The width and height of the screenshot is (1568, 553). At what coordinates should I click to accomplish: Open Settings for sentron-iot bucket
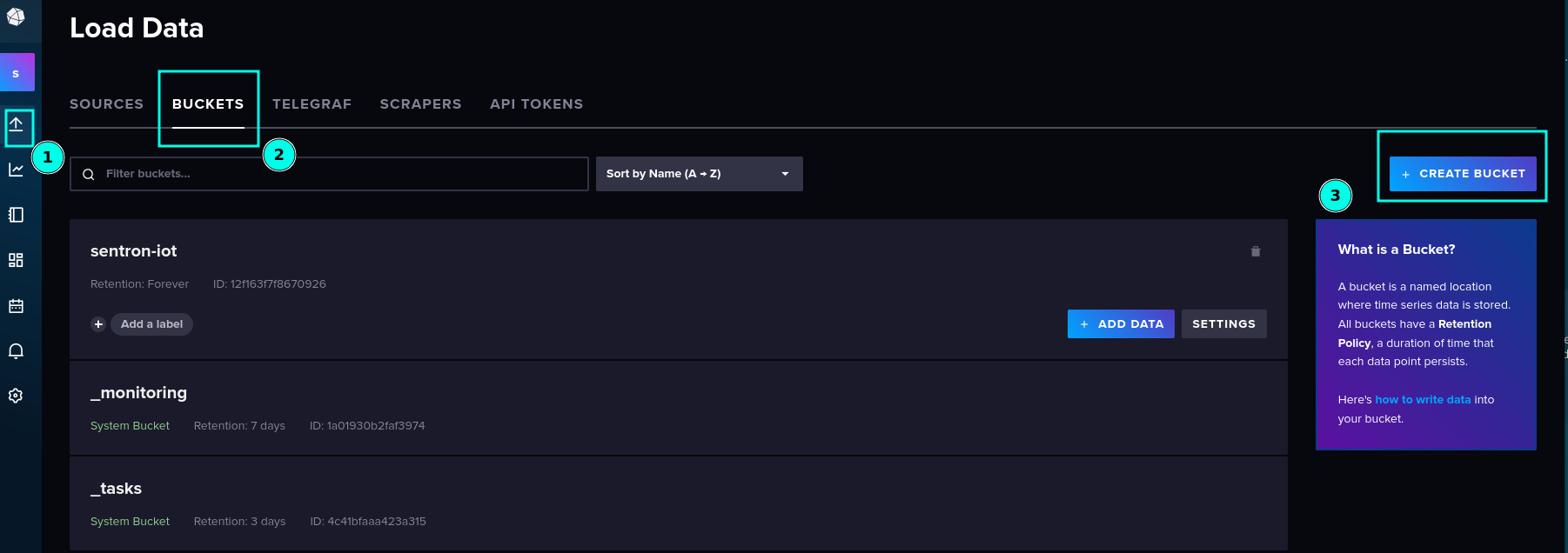[1223, 324]
